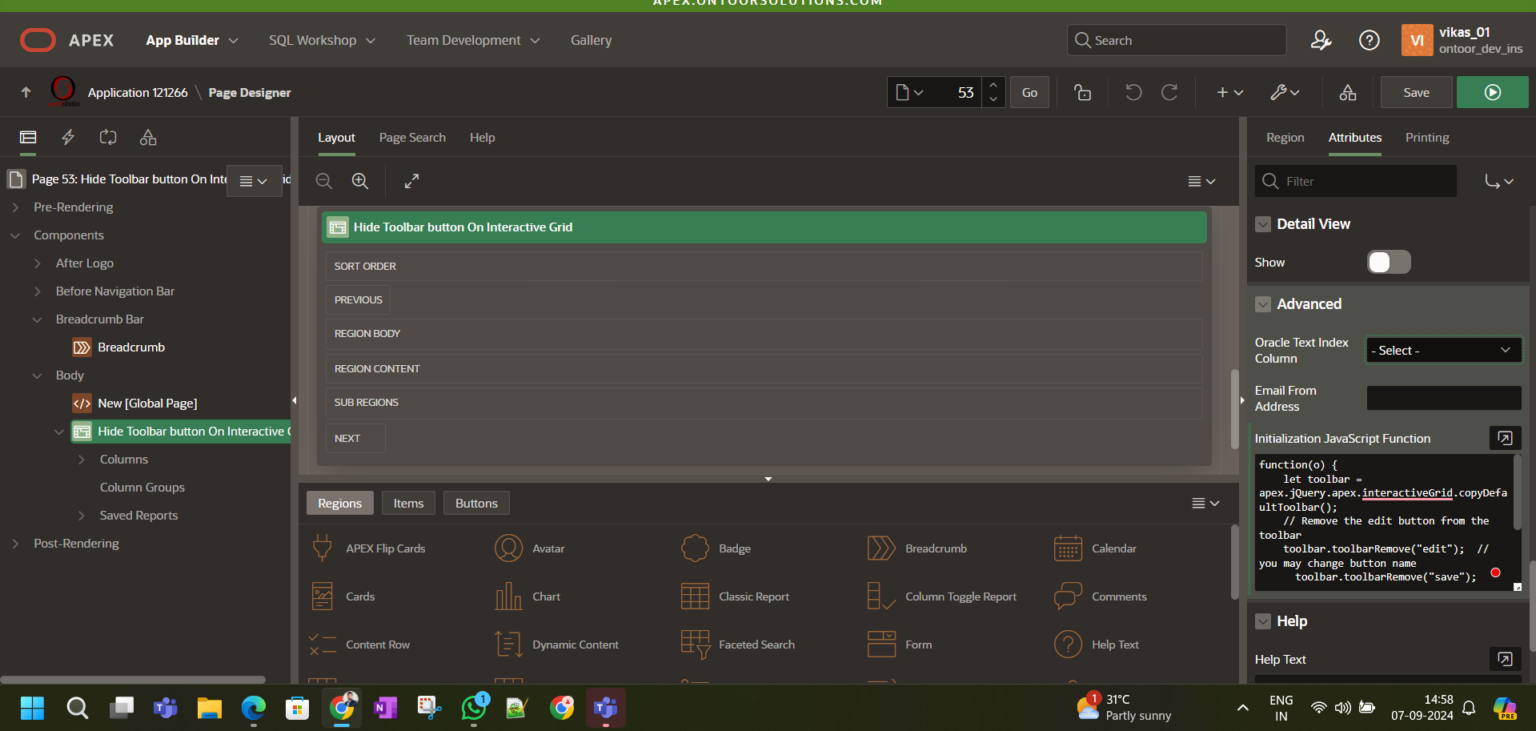
Task: Click the Email From Address field
Action: tap(1443, 398)
